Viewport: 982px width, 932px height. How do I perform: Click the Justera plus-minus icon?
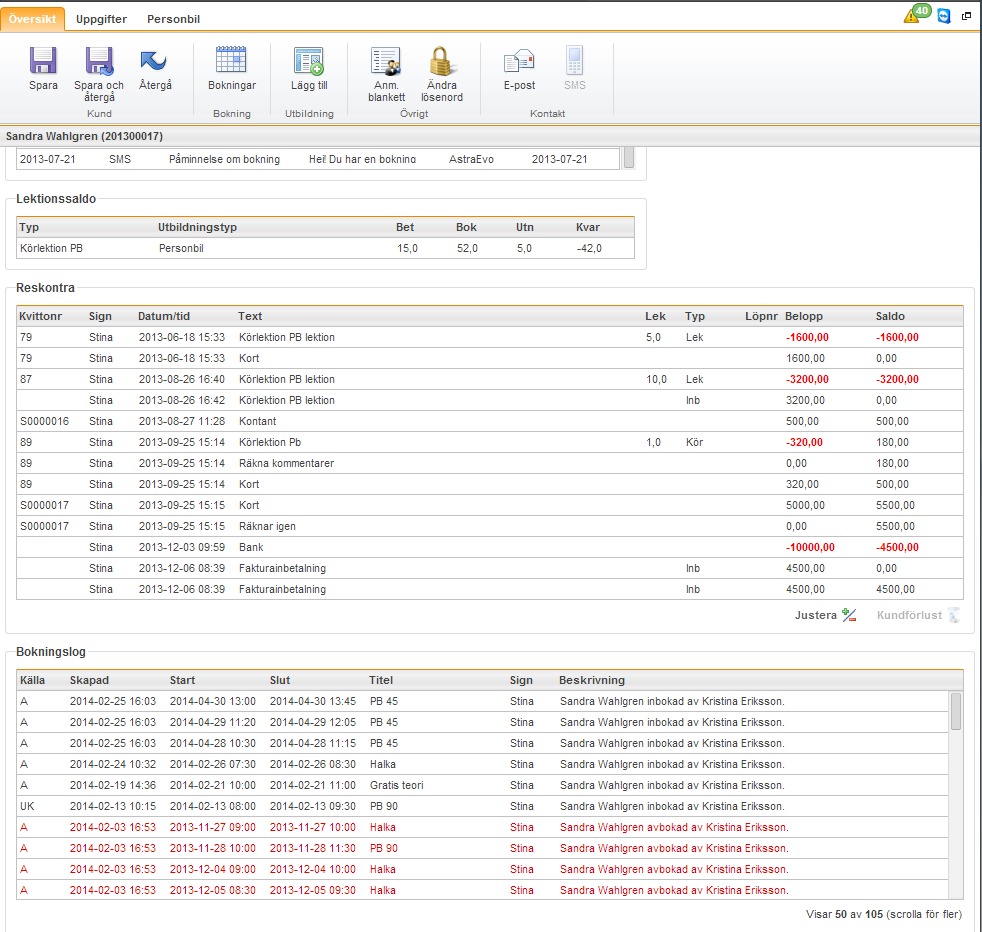tap(849, 615)
